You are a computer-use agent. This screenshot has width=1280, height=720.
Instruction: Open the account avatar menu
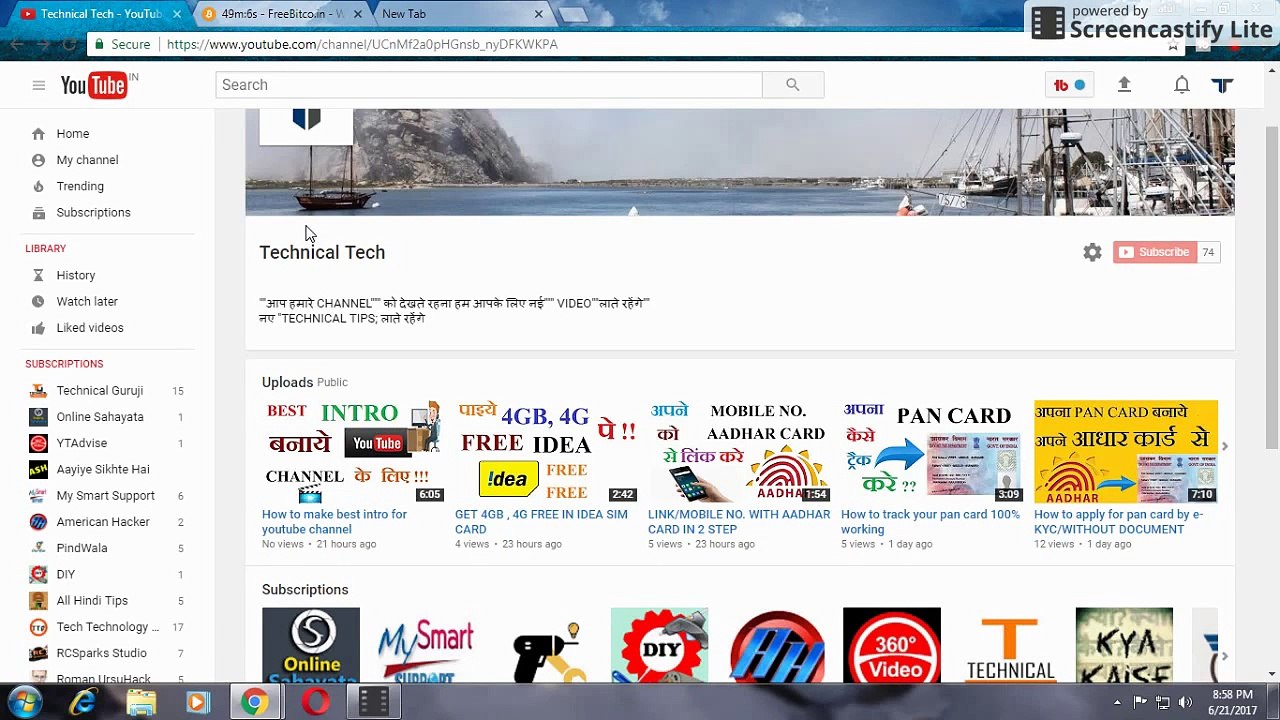point(1222,85)
